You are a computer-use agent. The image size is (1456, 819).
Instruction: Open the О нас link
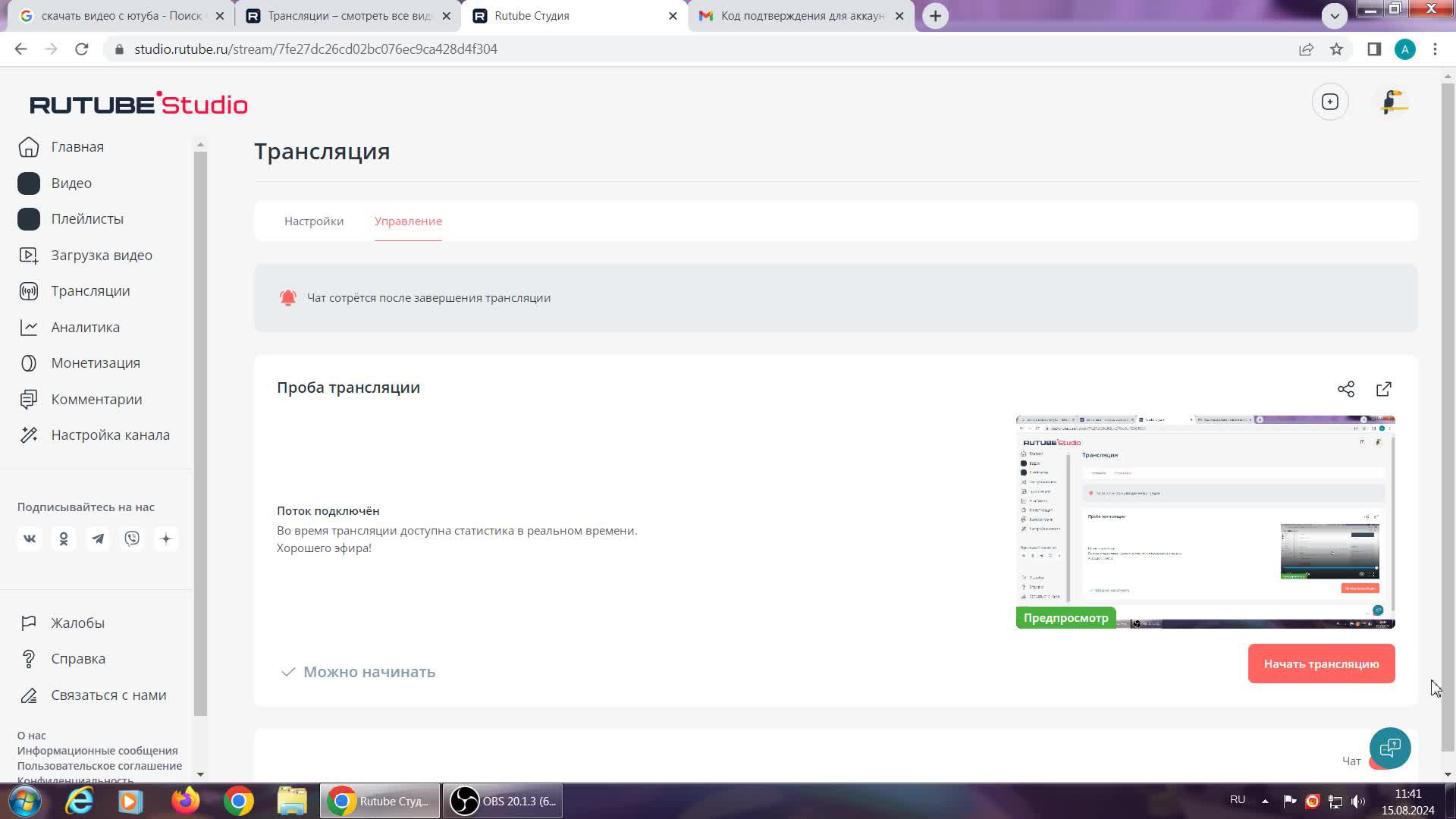tap(32, 736)
